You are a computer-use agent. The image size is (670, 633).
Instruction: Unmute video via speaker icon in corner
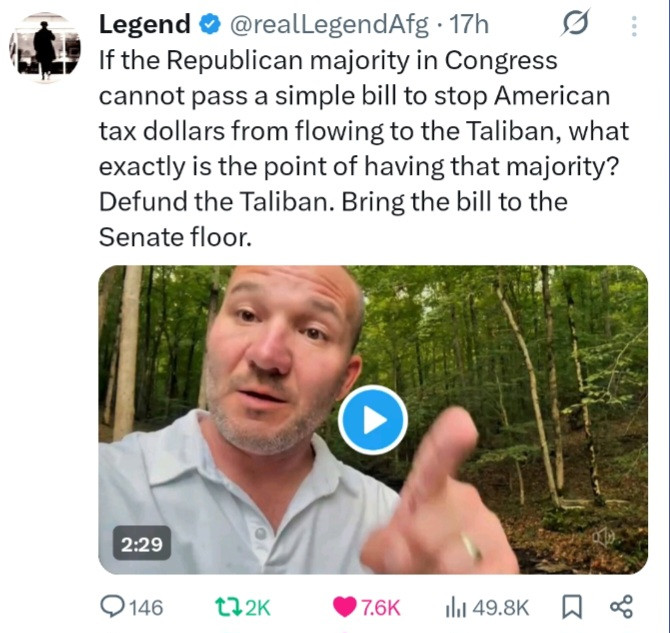click(x=604, y=537)
